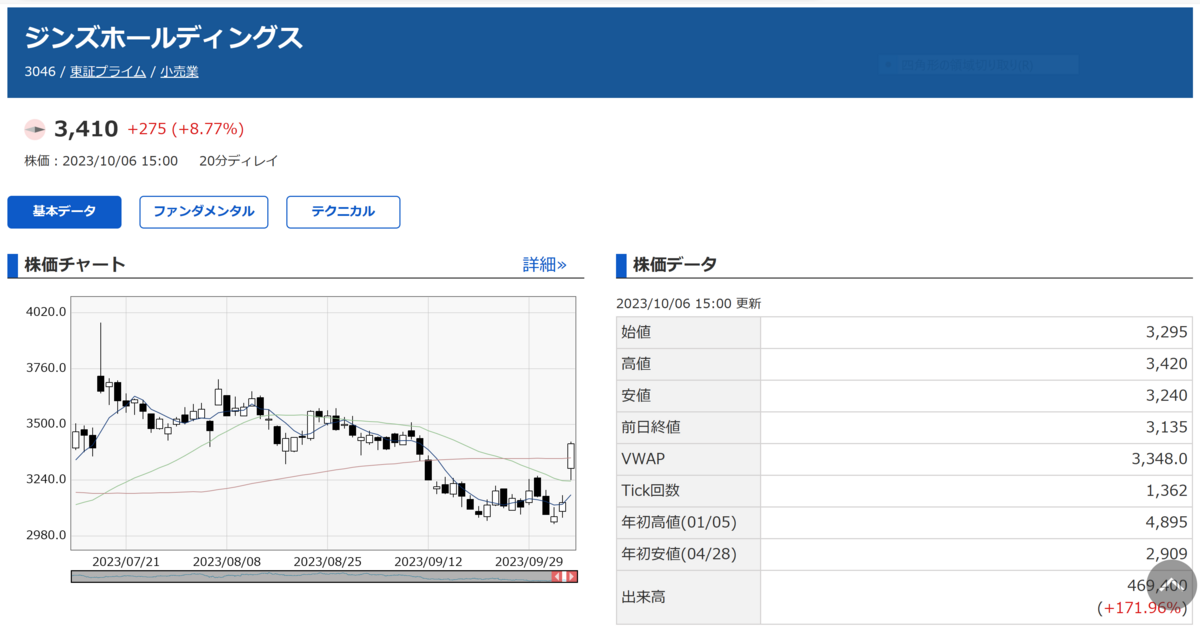
Task: Click the Tick回数 value 1,362
Action: pyautogui.click(x=1167, y=490)
